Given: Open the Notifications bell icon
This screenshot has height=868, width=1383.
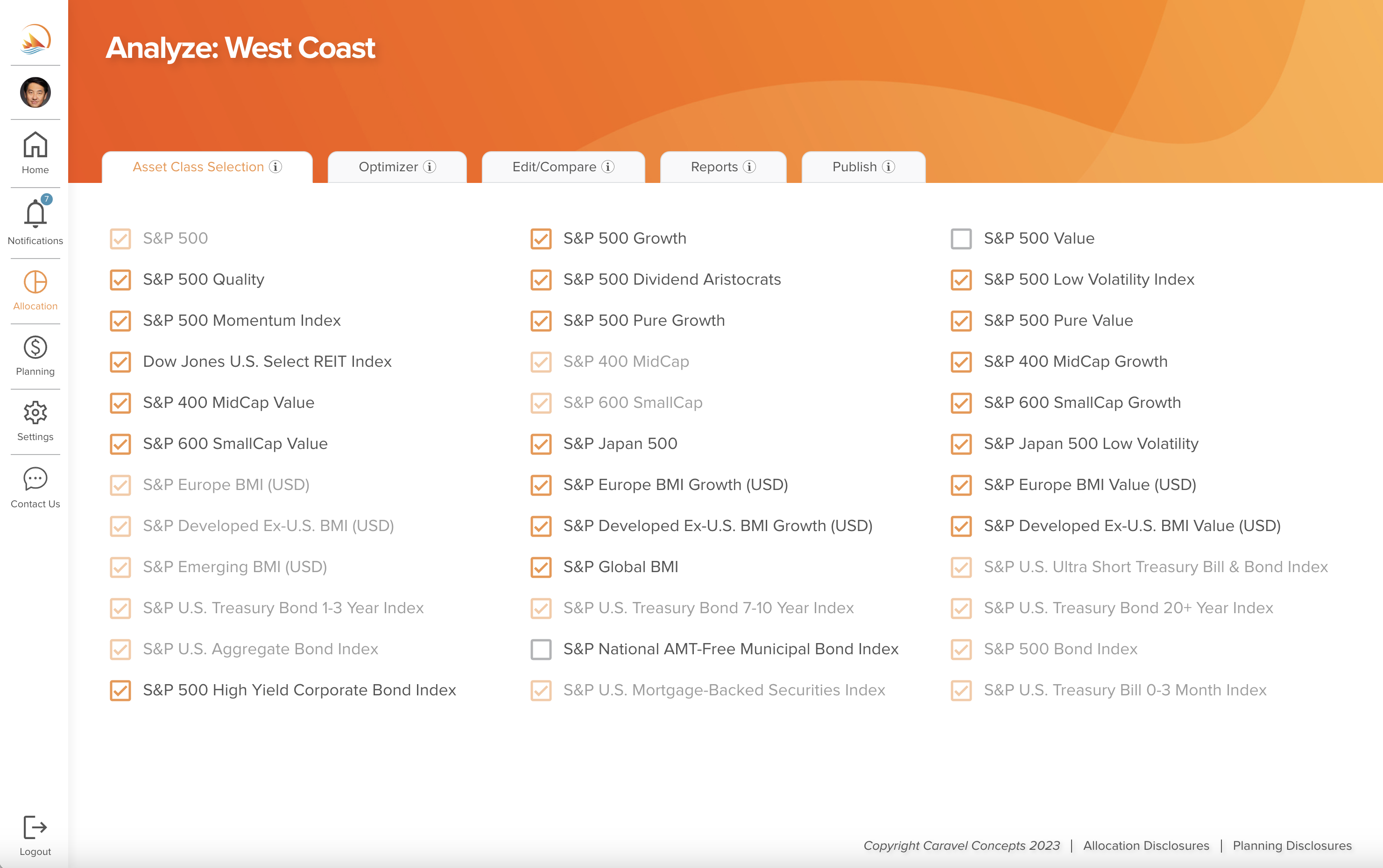Looking at the screenshot, I should pyautogui.click(x=35, y=214).
